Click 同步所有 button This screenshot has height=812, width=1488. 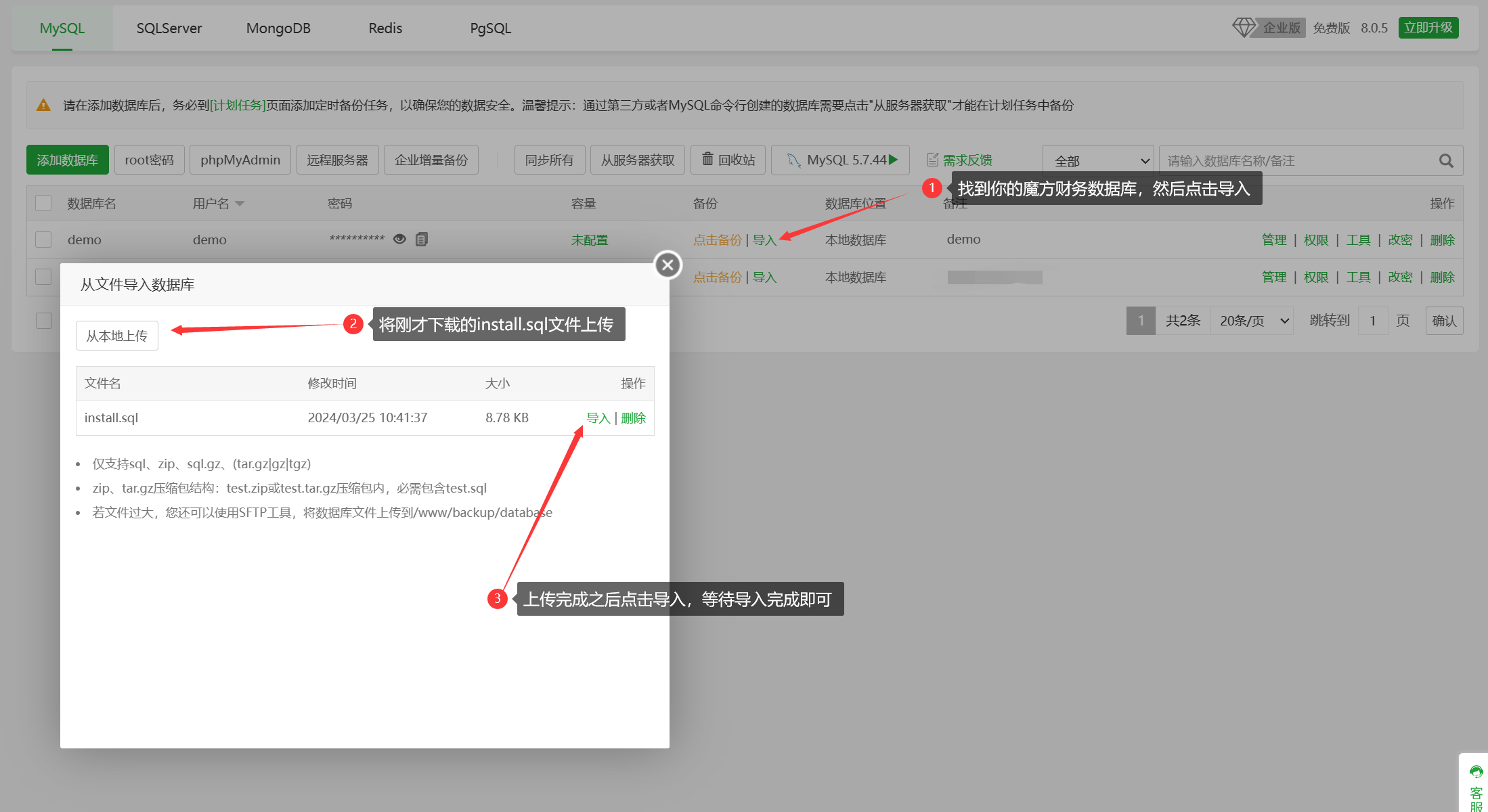click(x=549, y=160)
